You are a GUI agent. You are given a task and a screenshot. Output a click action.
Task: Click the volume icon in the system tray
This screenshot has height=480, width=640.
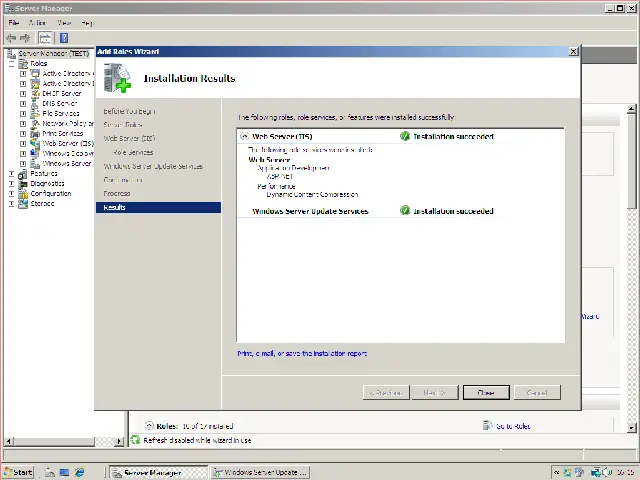pyautogui.click(x=606, y=472)
